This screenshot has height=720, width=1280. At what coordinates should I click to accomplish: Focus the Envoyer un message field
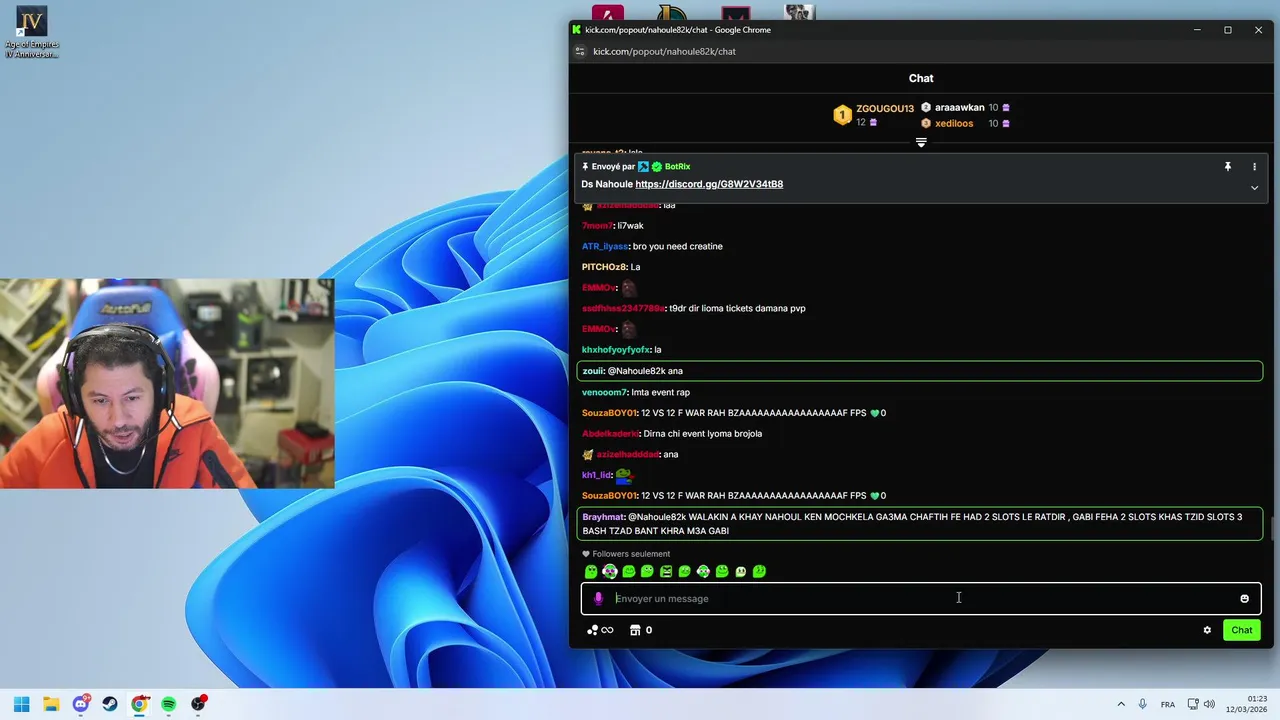pyautogui.click(x=920, y=598)
